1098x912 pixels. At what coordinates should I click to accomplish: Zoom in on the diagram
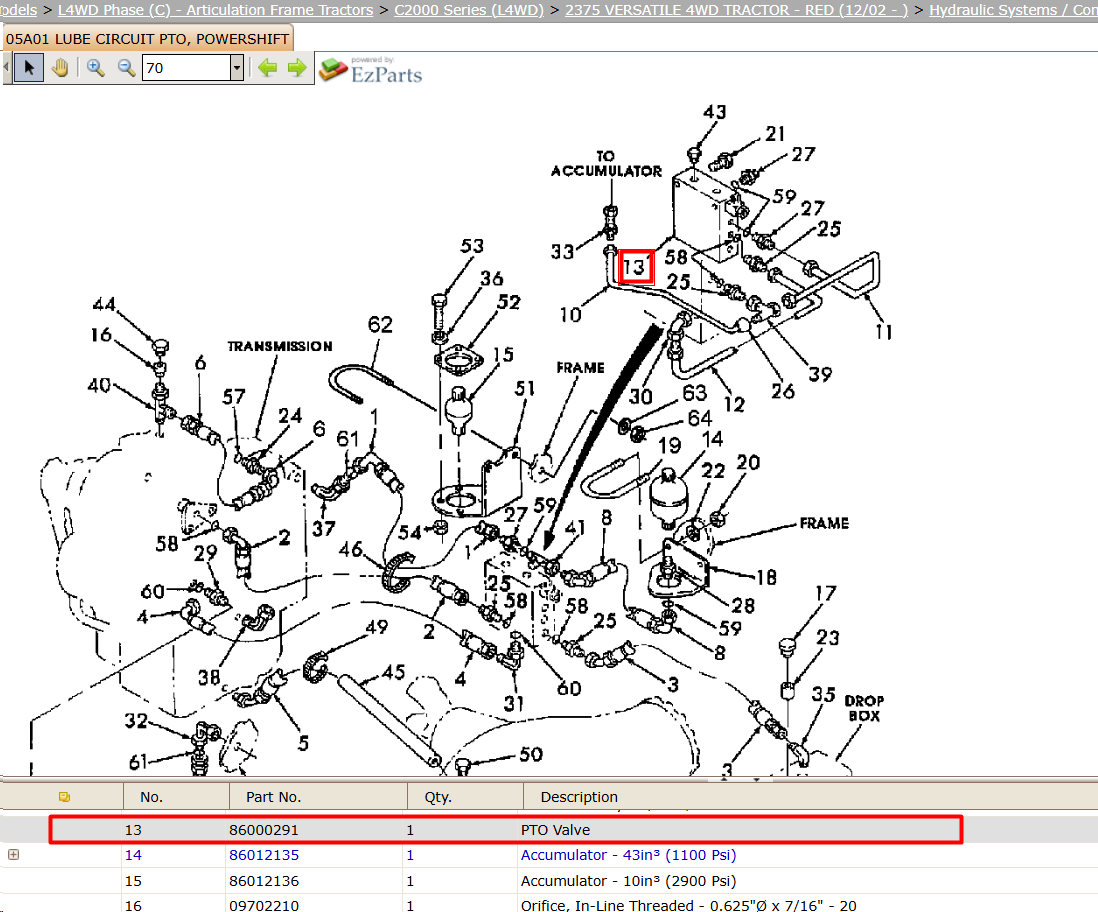(95, 68)
